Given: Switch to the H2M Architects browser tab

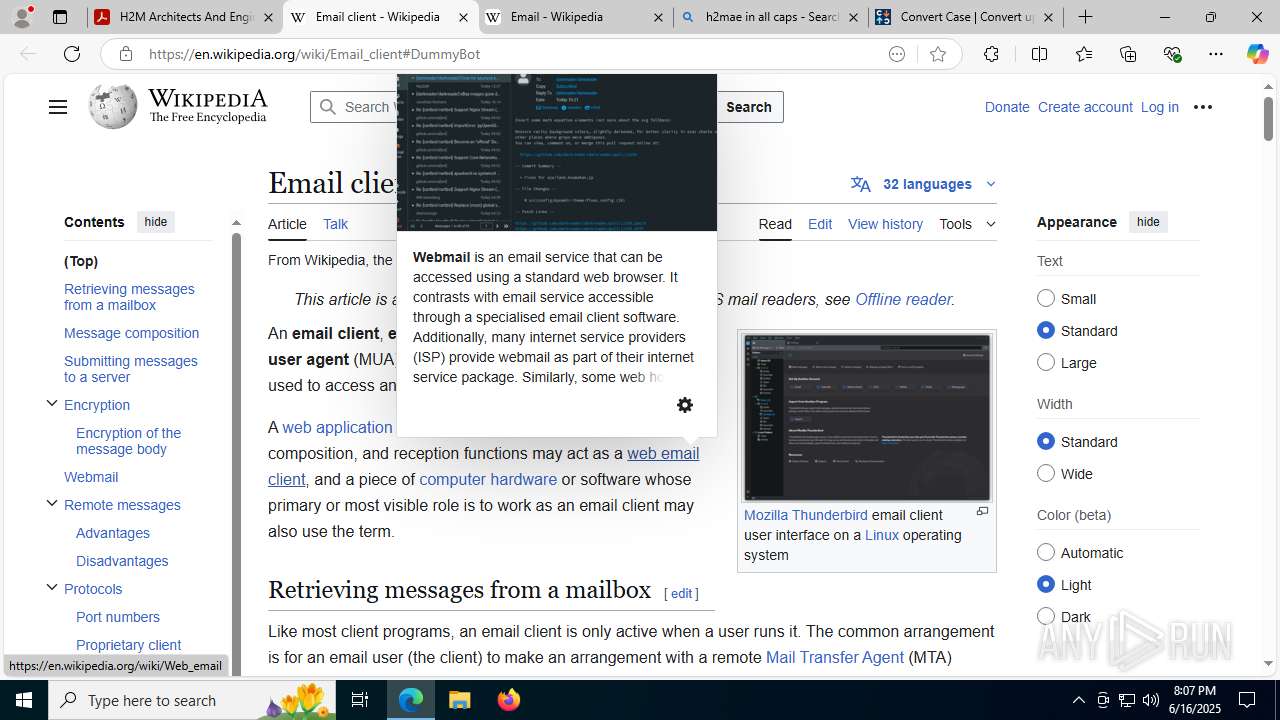Looking at the screenshot, I should [185, 17].
